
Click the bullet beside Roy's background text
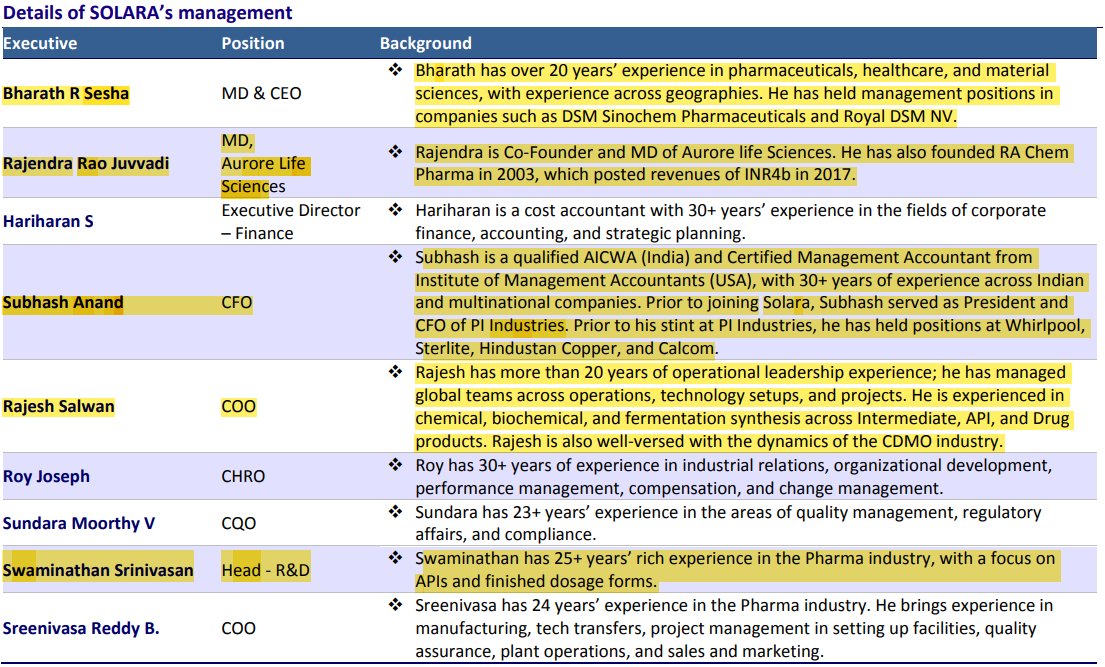click(395, 465)
